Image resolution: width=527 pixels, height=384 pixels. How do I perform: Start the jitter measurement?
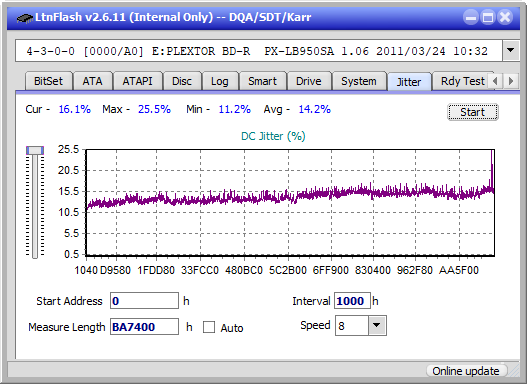pyautogui.click(x=473, y=112)
